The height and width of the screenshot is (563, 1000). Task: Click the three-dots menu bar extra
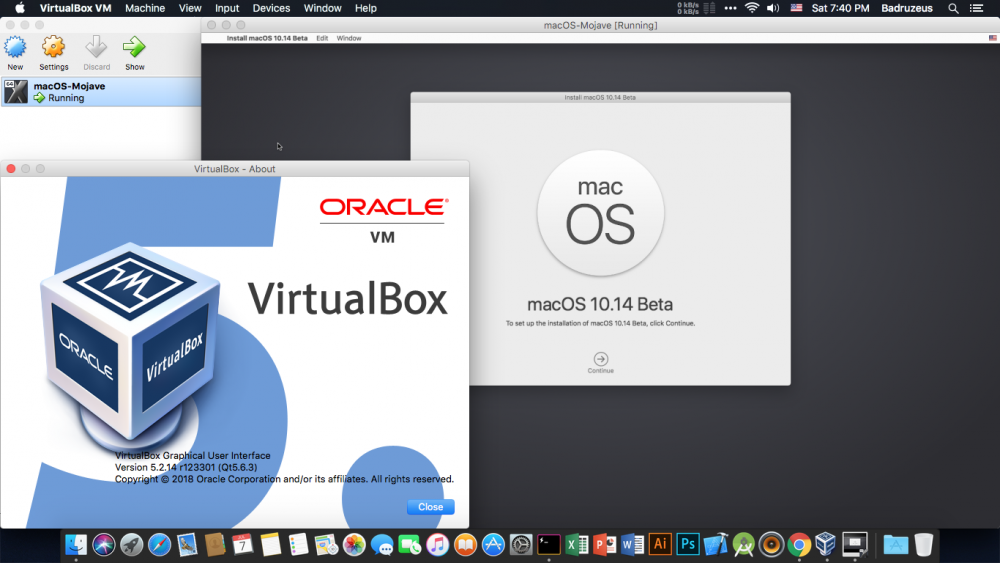[731, 8]
